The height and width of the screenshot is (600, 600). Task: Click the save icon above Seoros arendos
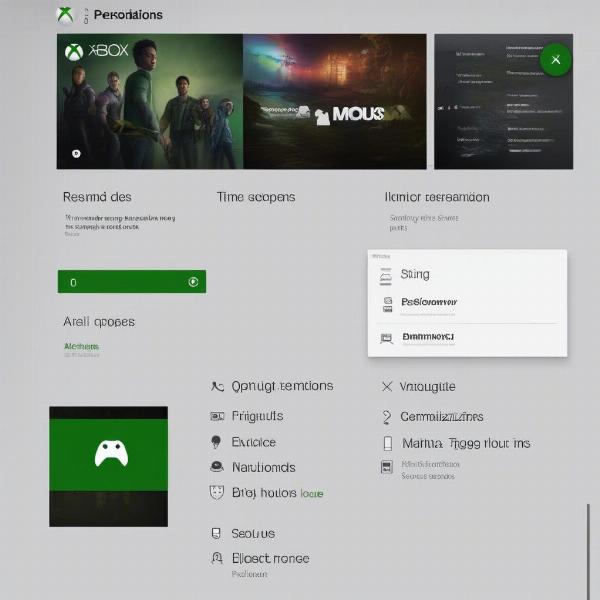coord(387,467)
